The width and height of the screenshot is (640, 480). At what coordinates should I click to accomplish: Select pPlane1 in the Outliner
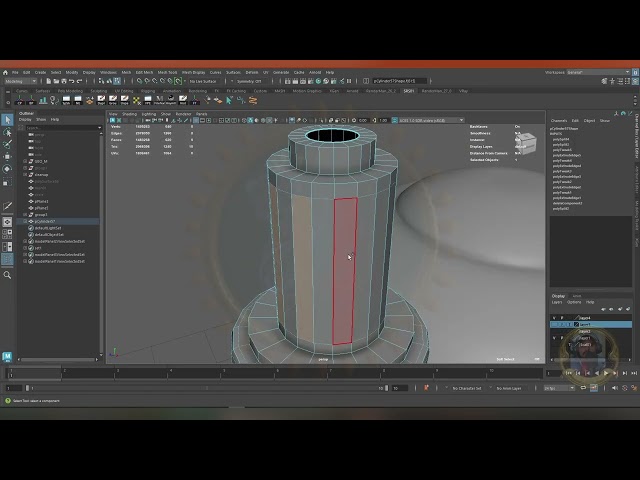42,201
